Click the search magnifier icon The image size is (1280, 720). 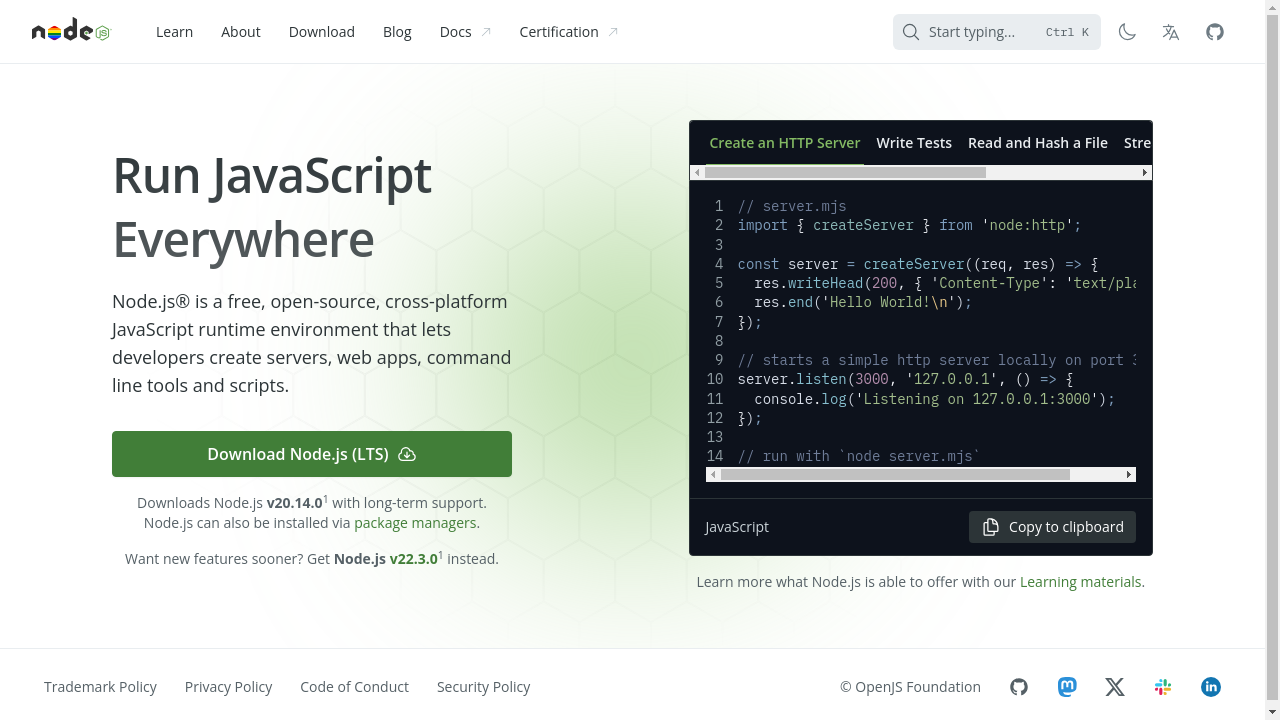pyautogui.click(x=911, y=31)
